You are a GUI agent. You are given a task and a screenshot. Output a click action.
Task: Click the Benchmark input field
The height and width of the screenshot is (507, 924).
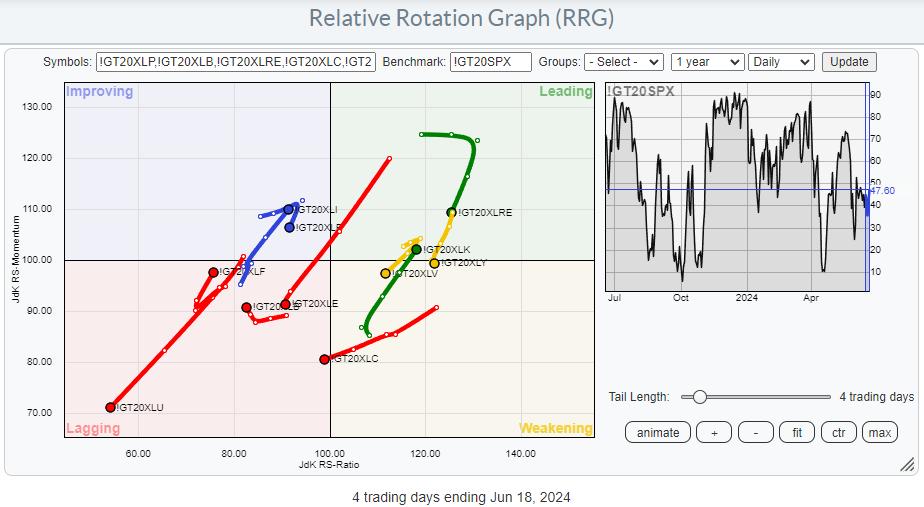(x=490, y=62)
